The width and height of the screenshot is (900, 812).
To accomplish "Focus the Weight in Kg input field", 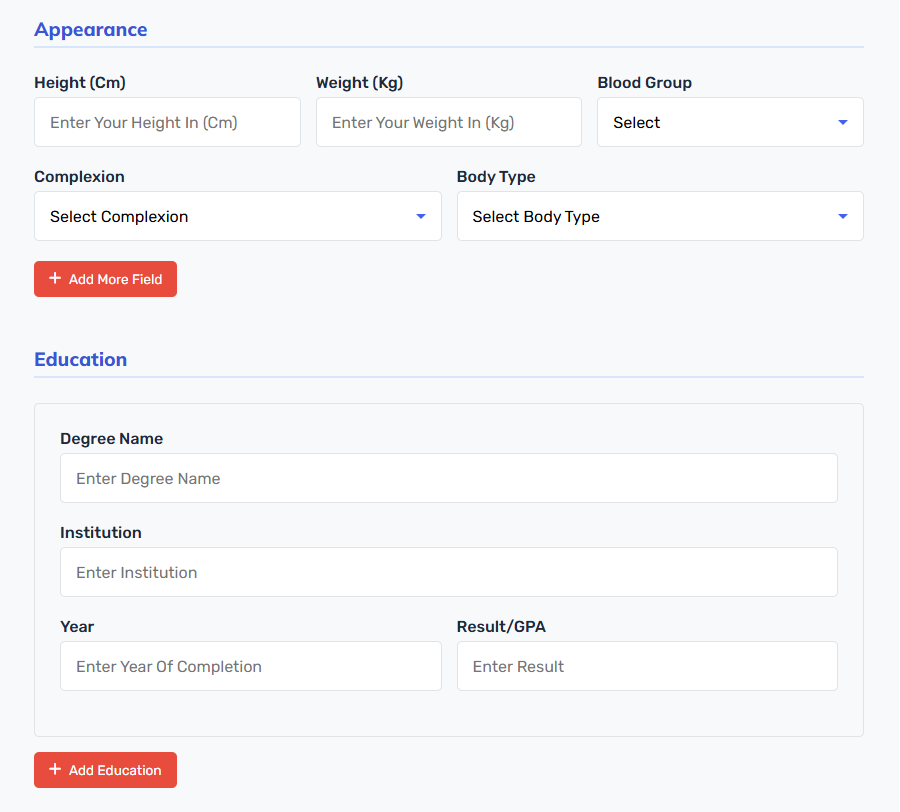I will (x=449, y=122).
